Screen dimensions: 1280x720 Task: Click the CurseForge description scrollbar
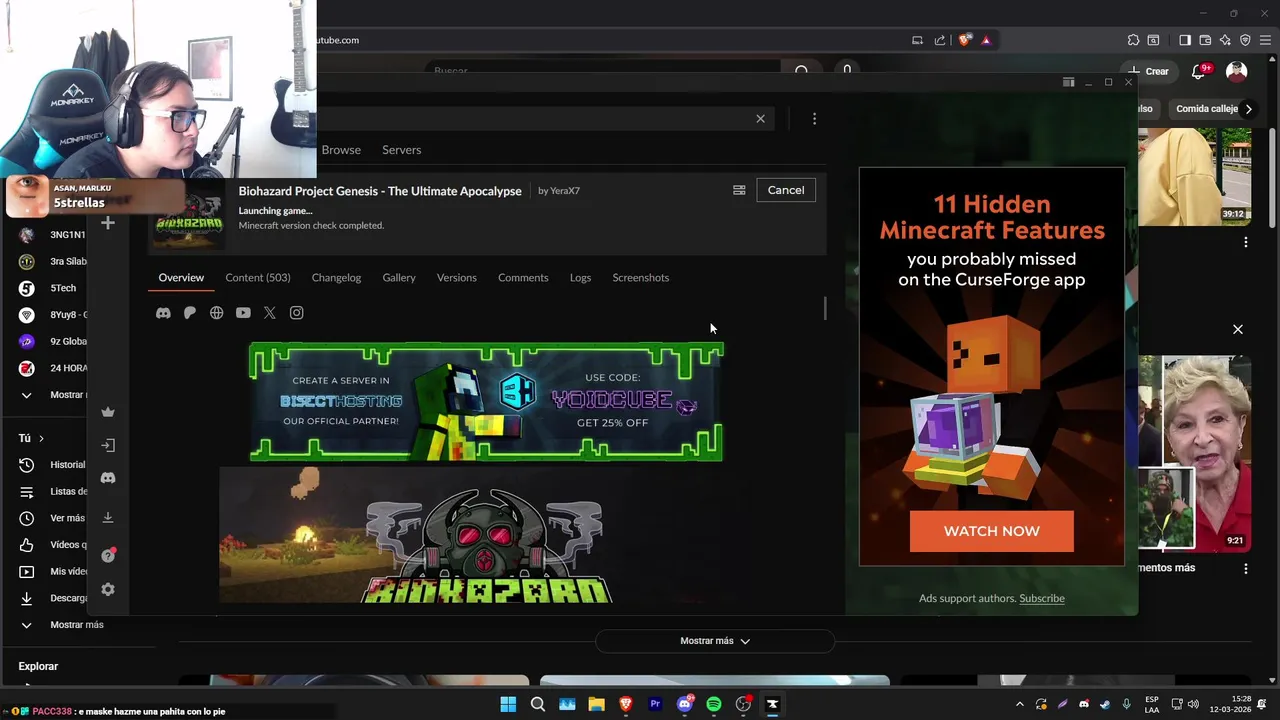(825, 308)
